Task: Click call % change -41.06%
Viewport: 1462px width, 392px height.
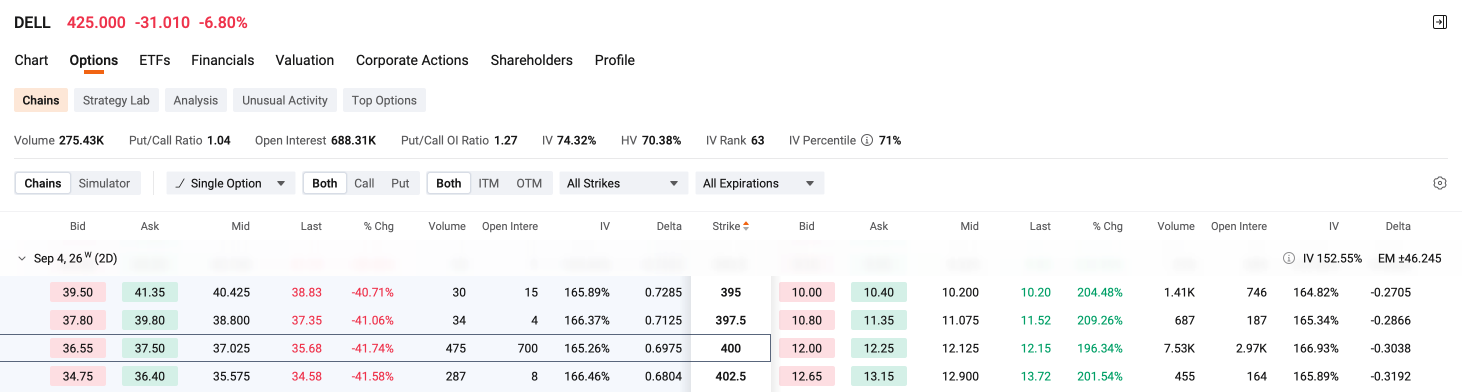Action: pos(372,320)
